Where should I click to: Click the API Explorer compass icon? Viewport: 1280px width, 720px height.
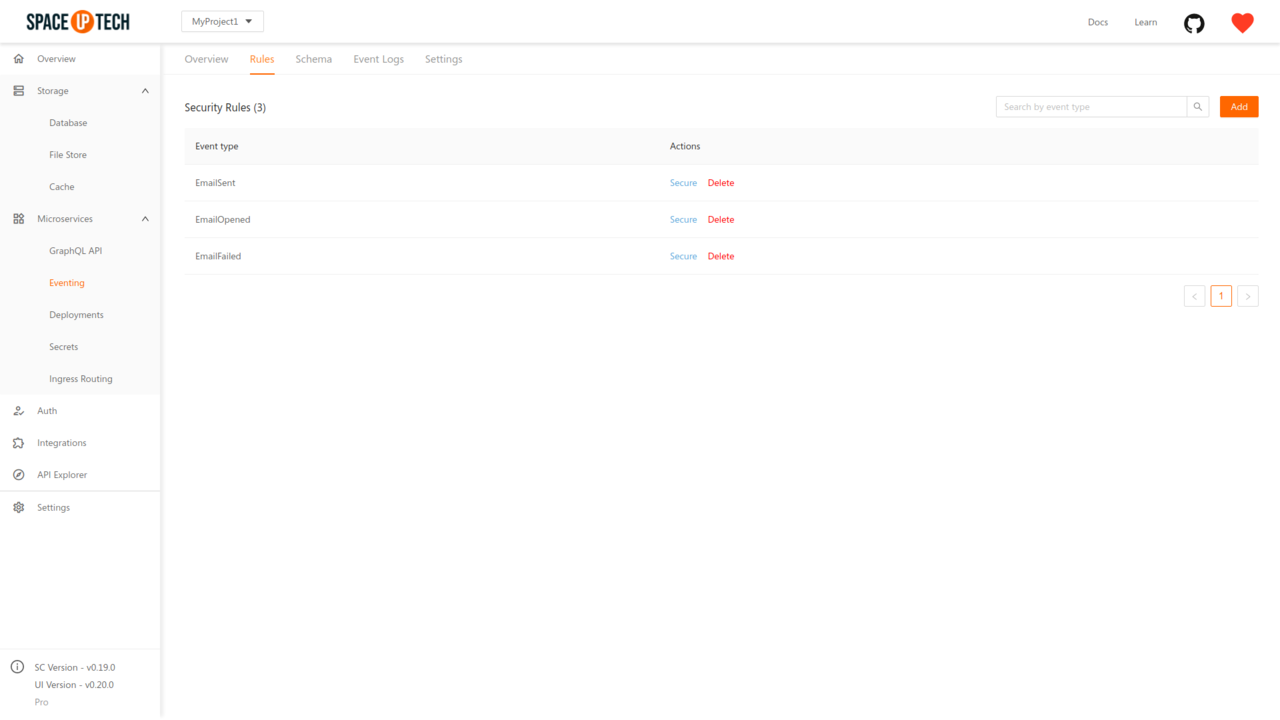(x=19, y=475)
